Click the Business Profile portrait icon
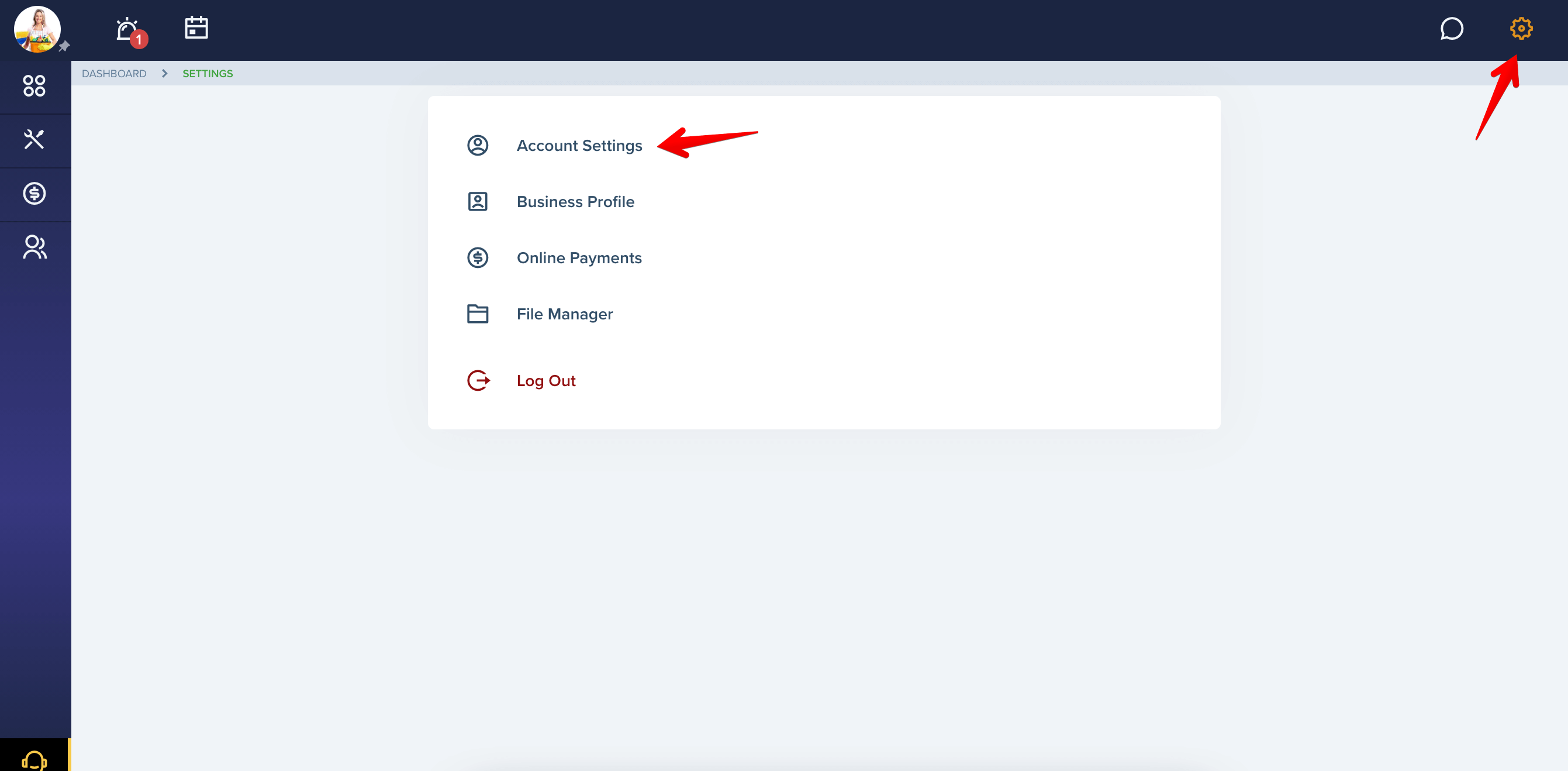Viewport: 1568px width, 771px height. [478, 202]
